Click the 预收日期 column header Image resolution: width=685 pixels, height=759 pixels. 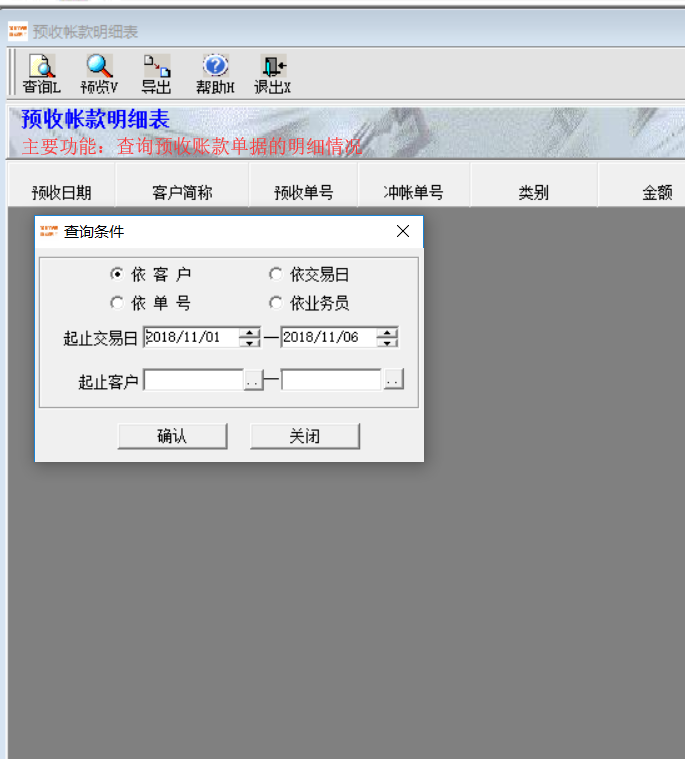pos(61,185)
